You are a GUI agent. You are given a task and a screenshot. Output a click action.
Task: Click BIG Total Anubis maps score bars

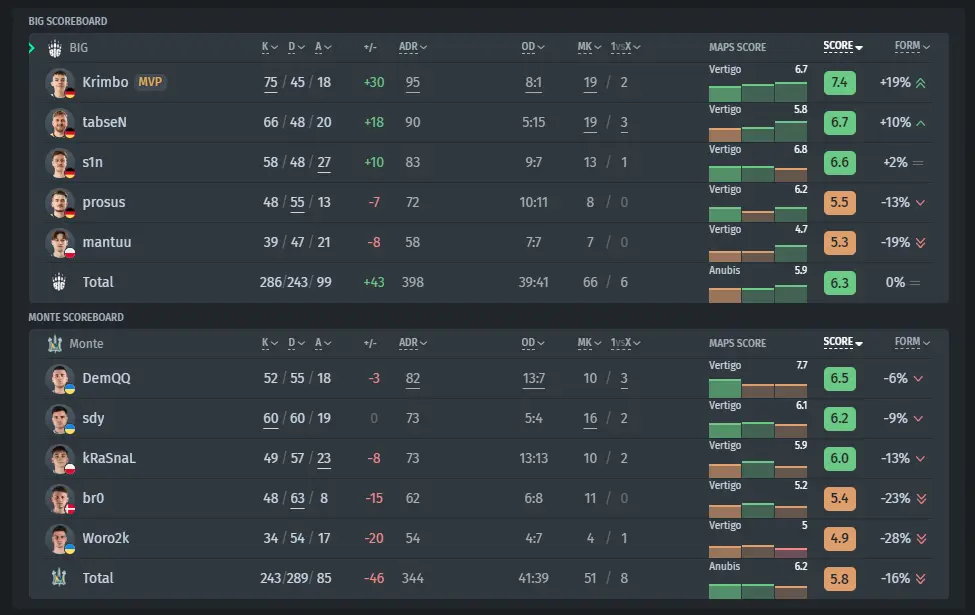757,294
